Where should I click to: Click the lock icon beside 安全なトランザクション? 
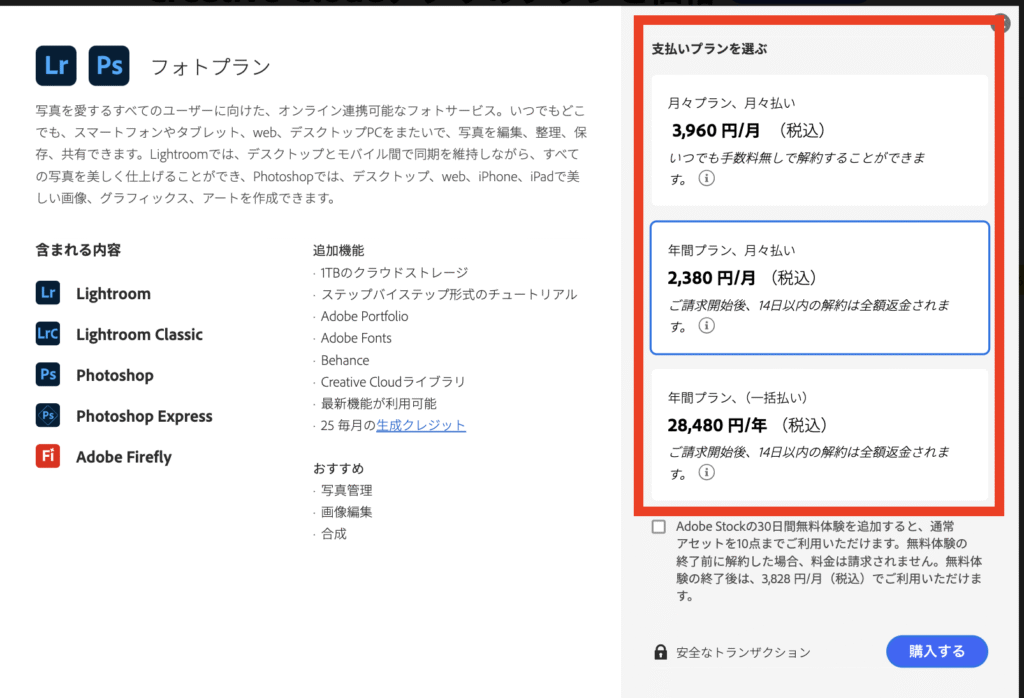tap(660, 652)
